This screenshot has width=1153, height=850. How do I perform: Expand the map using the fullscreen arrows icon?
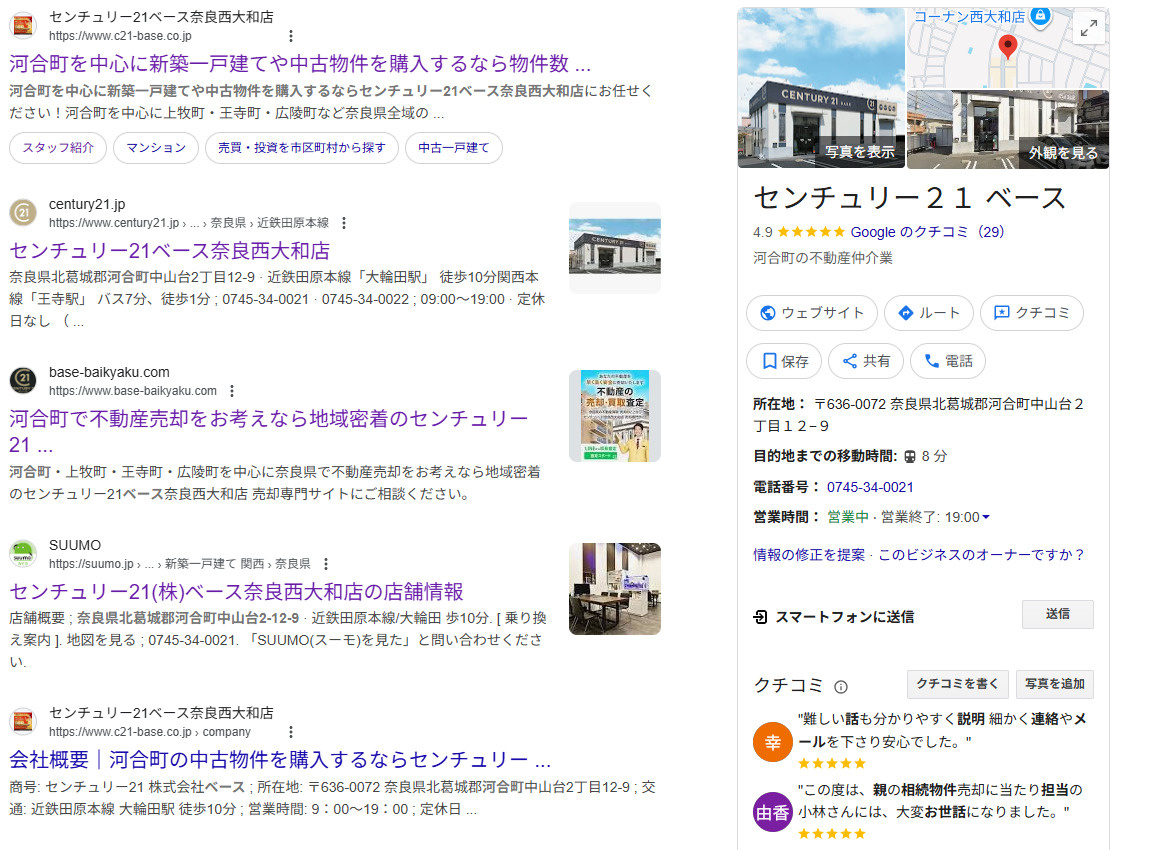point(1089,27)
